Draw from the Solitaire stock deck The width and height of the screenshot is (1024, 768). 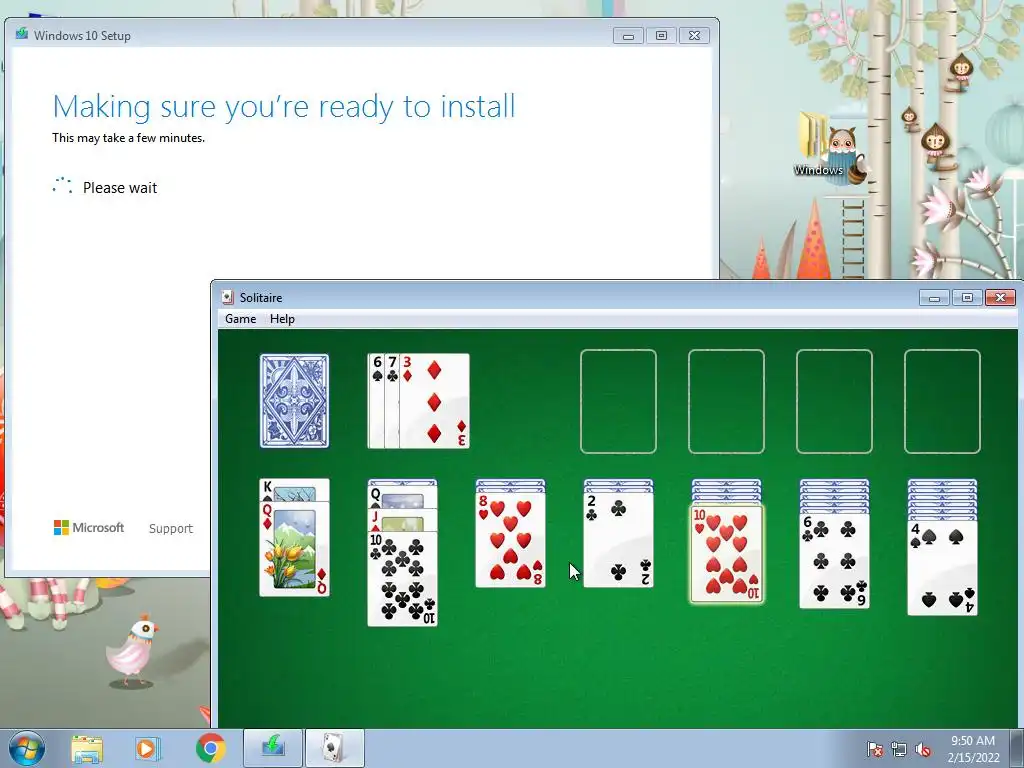point(295,401)
